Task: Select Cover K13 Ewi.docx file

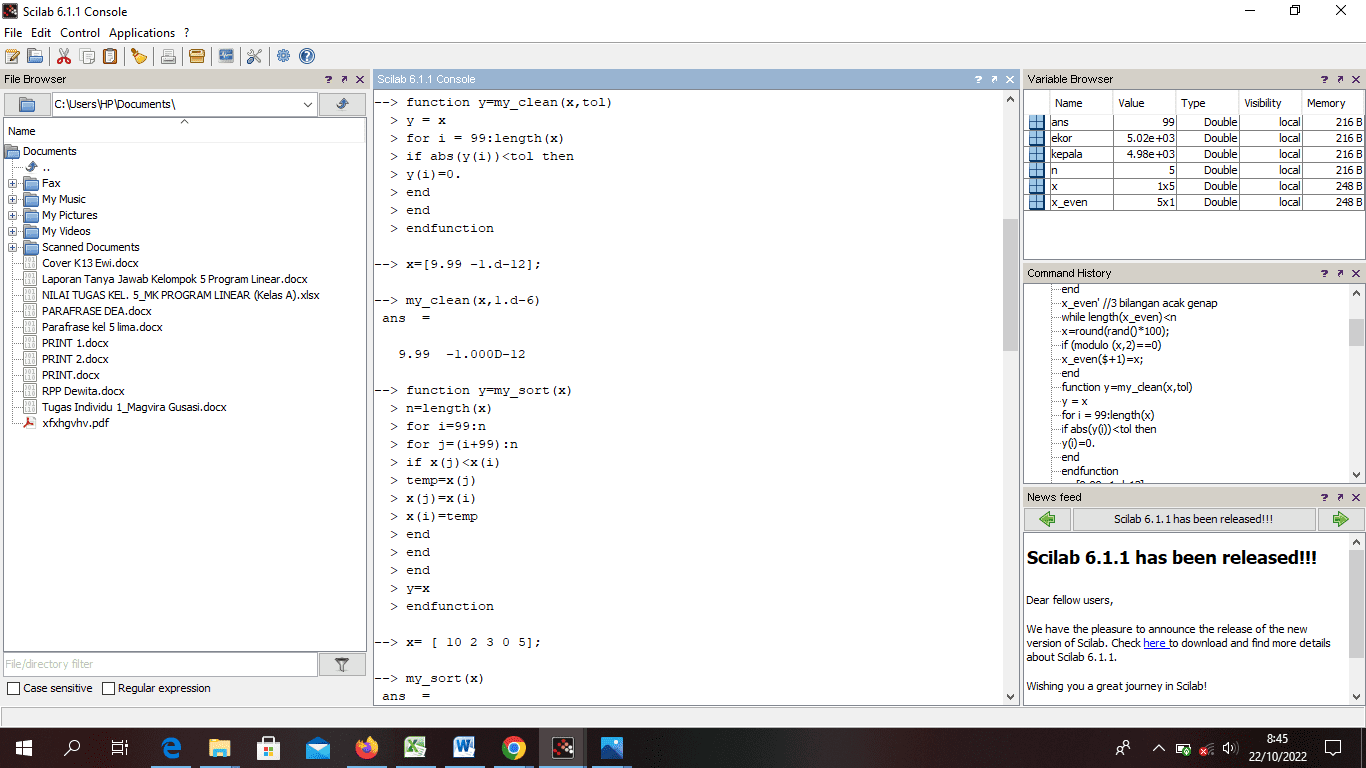Action: [x=90, y=263]
